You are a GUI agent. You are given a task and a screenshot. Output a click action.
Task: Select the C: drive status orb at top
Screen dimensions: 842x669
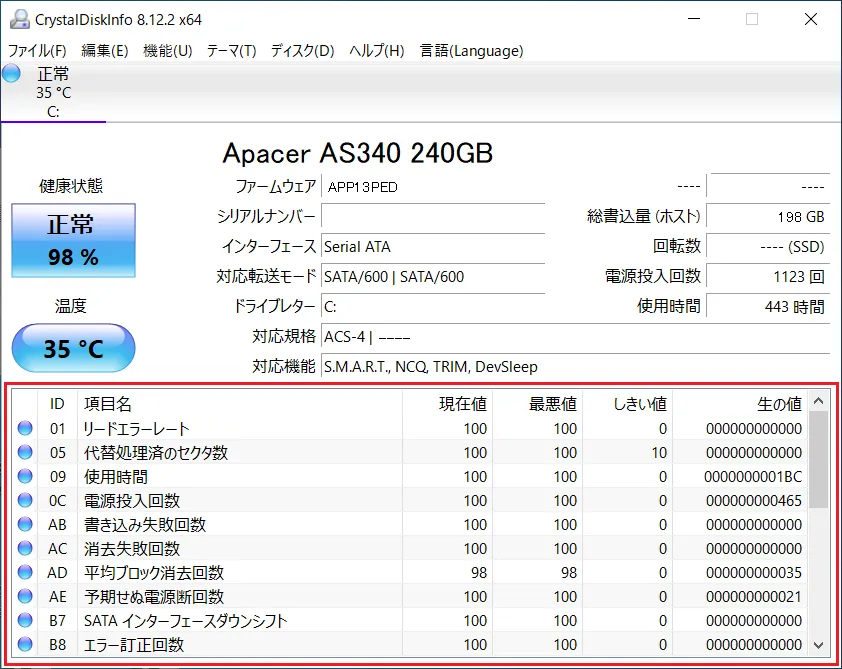(x=11, y=73)
